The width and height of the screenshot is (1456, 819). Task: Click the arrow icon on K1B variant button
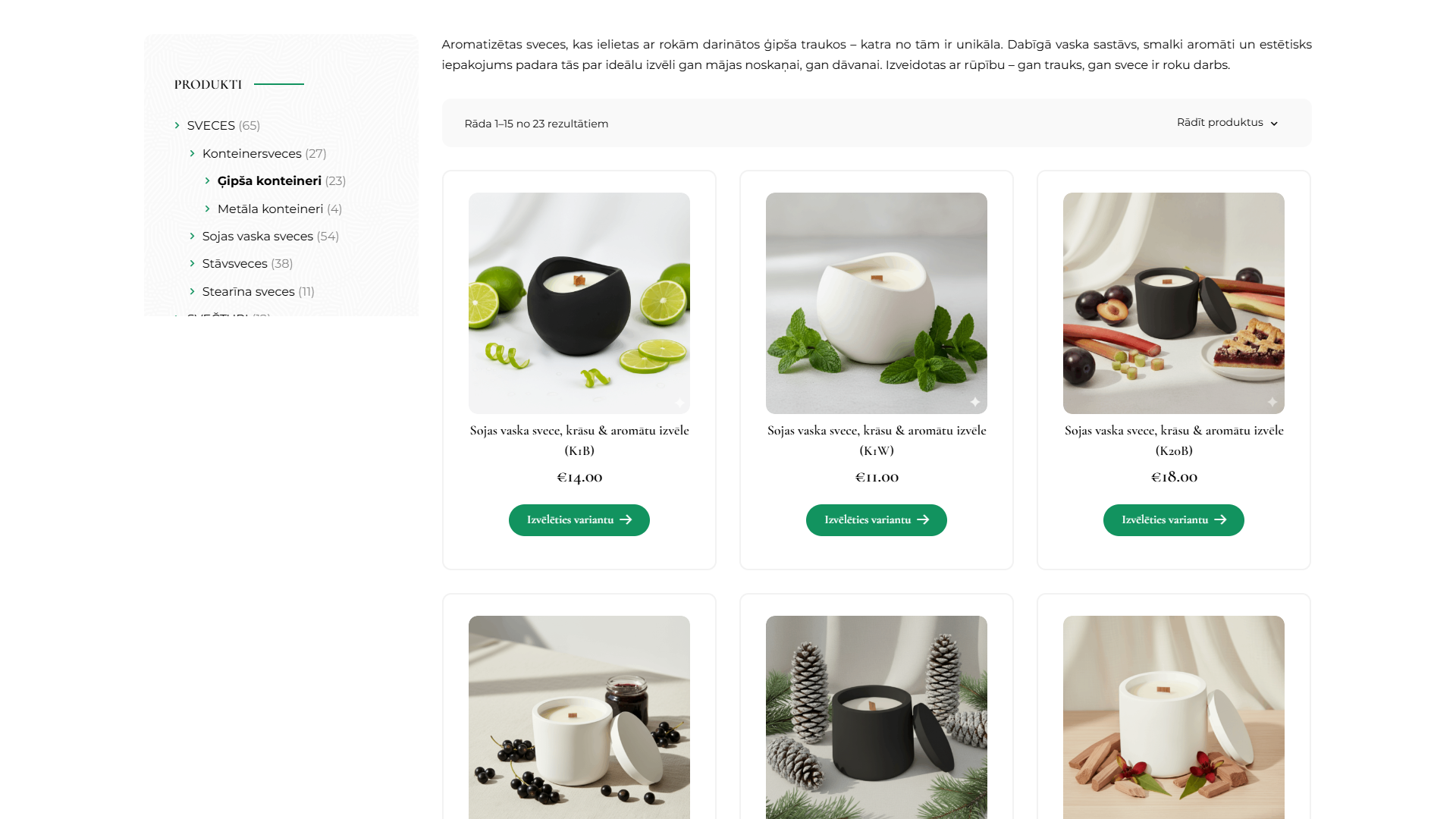[626, 520]
